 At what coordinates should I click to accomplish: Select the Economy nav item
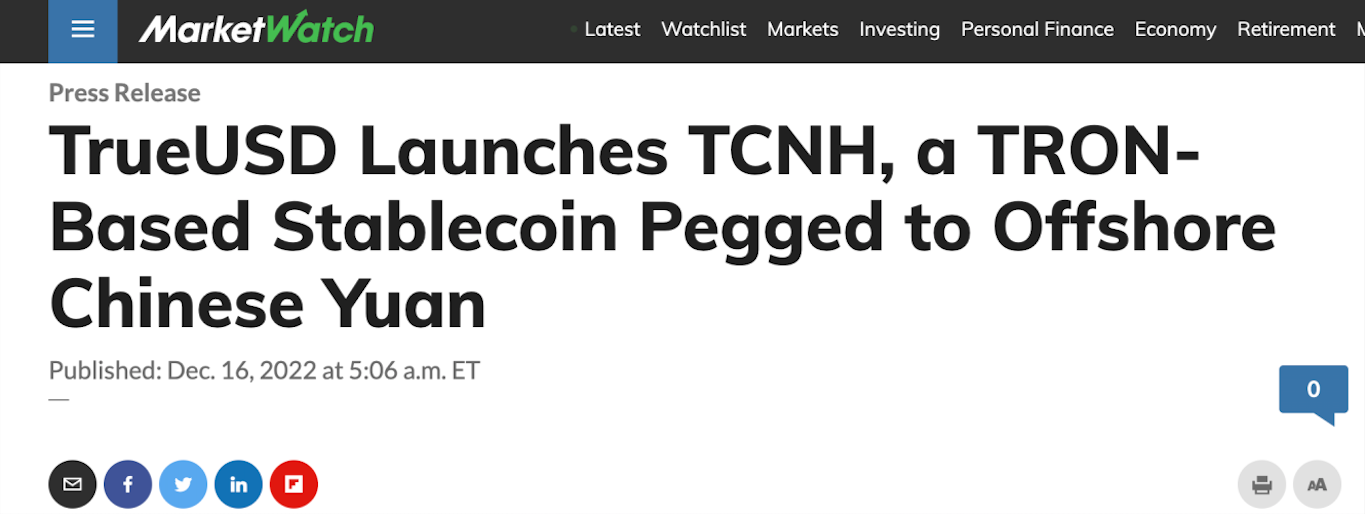tap(1175, 30)
